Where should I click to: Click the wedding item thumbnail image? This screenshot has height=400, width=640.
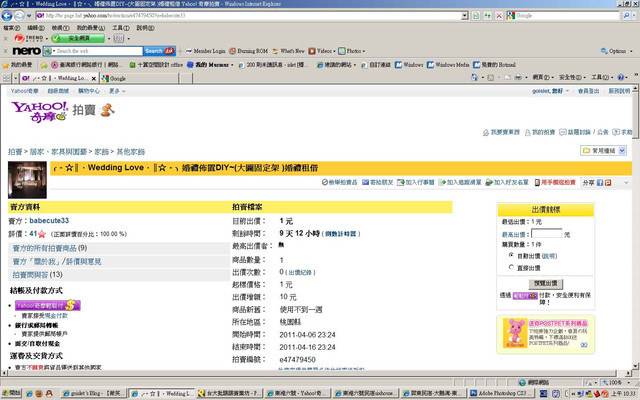[x=27, y=180]
